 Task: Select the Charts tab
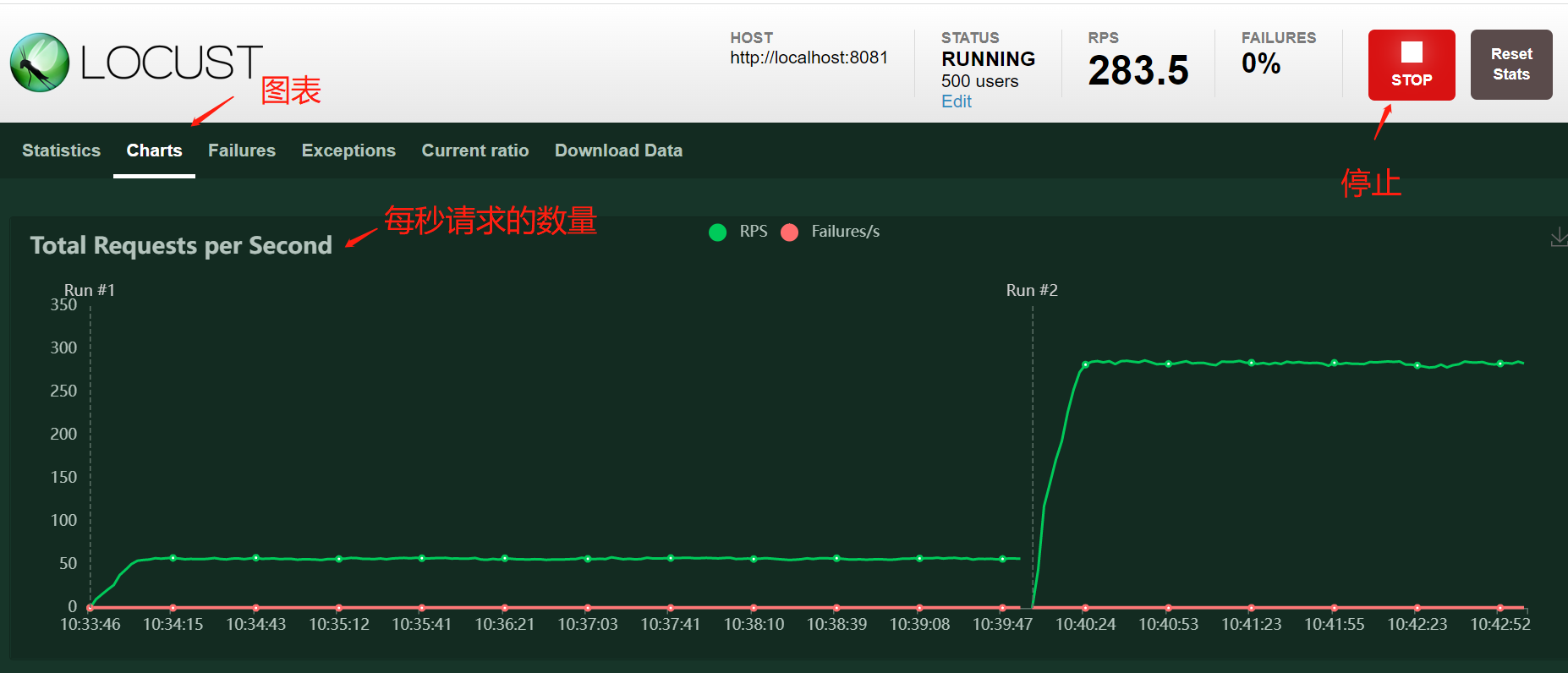[x=154, y=150]
